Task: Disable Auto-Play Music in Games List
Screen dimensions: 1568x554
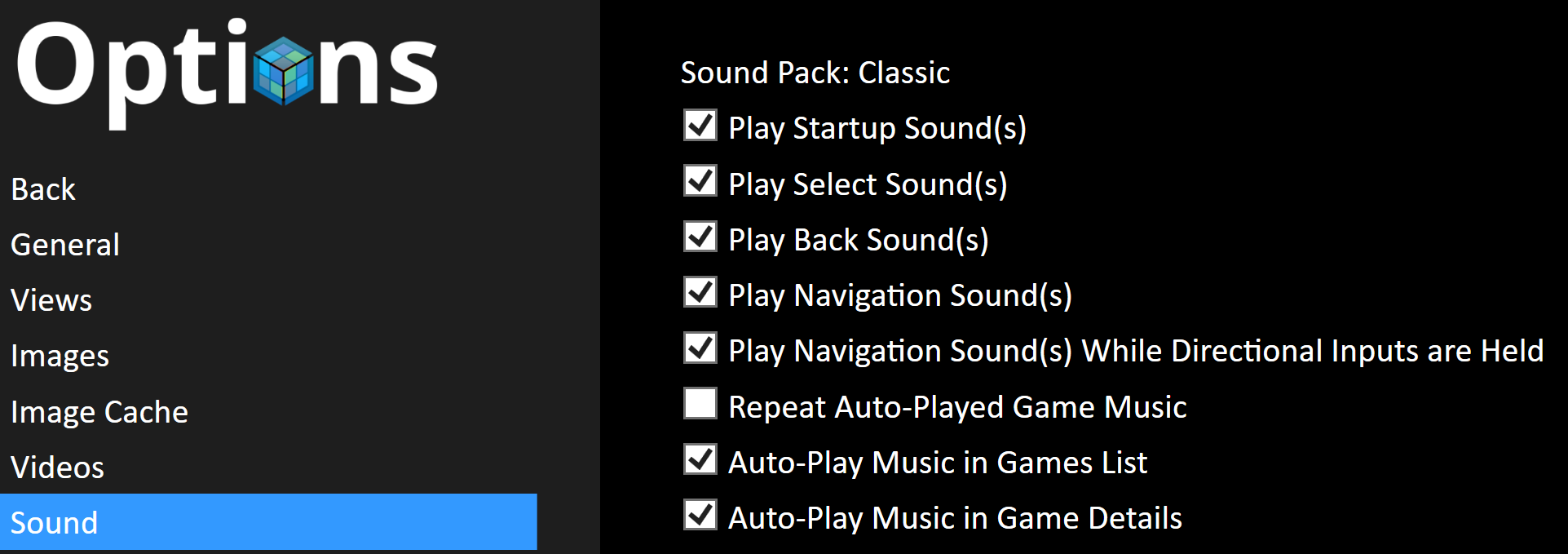Action: pos(700,459)
